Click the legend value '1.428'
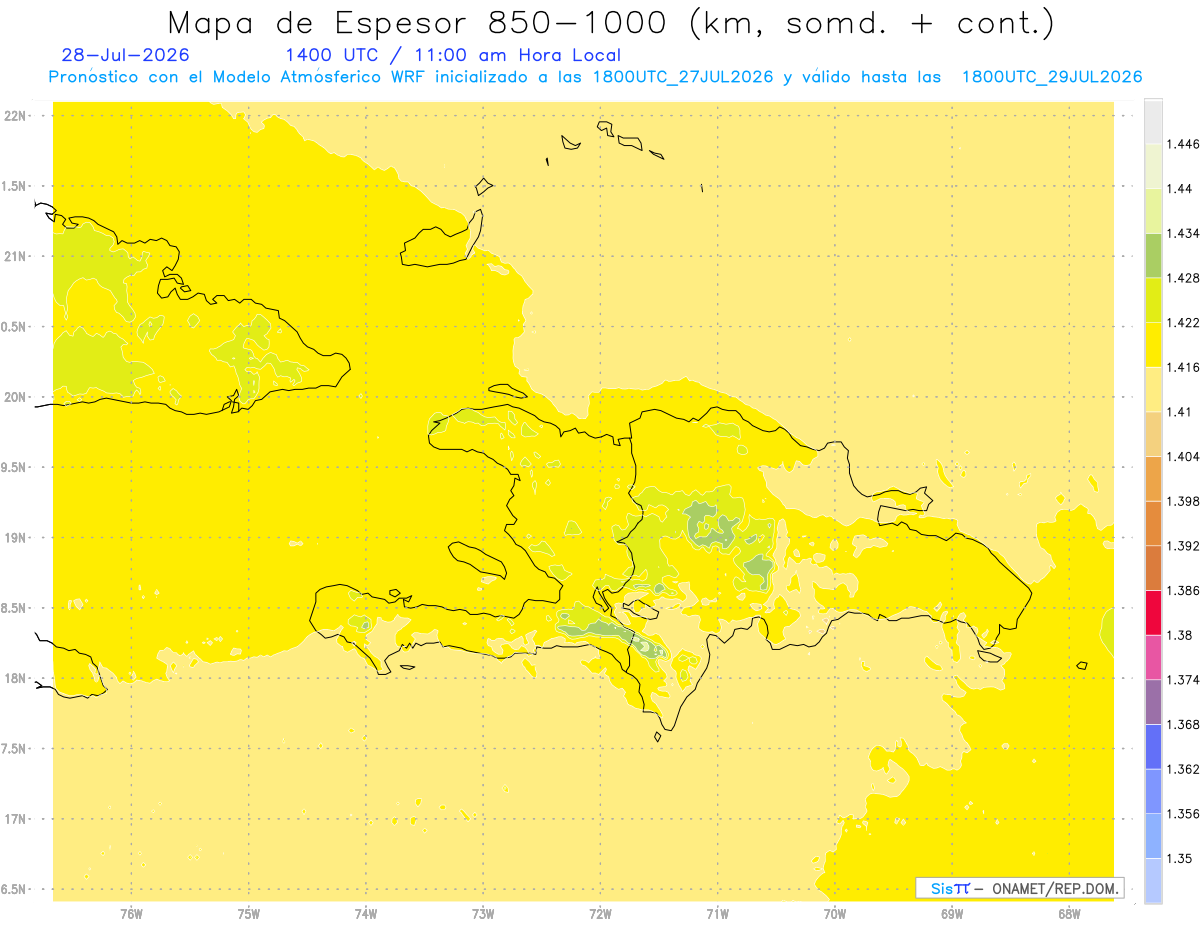 coord(1185,278)
